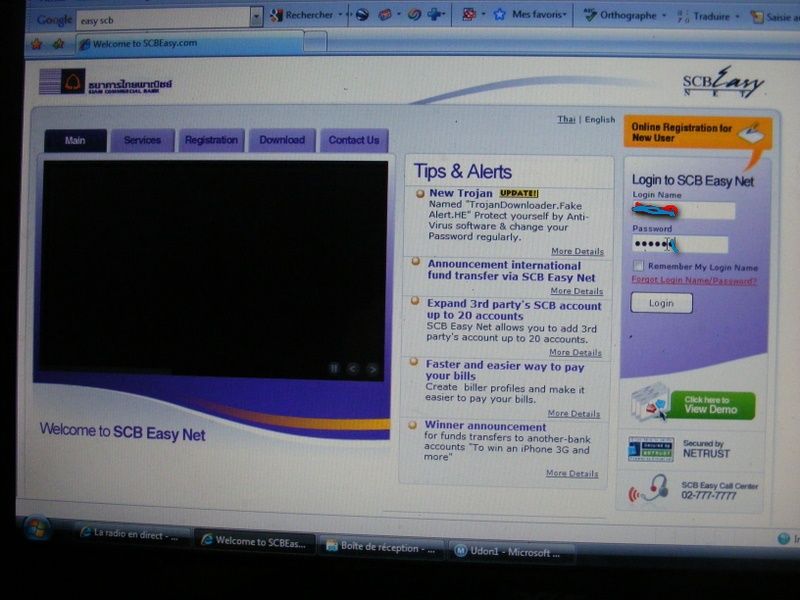This screenshot has width=800, height=600.
Task: Click the Login button
Action: tap(662, 303)
